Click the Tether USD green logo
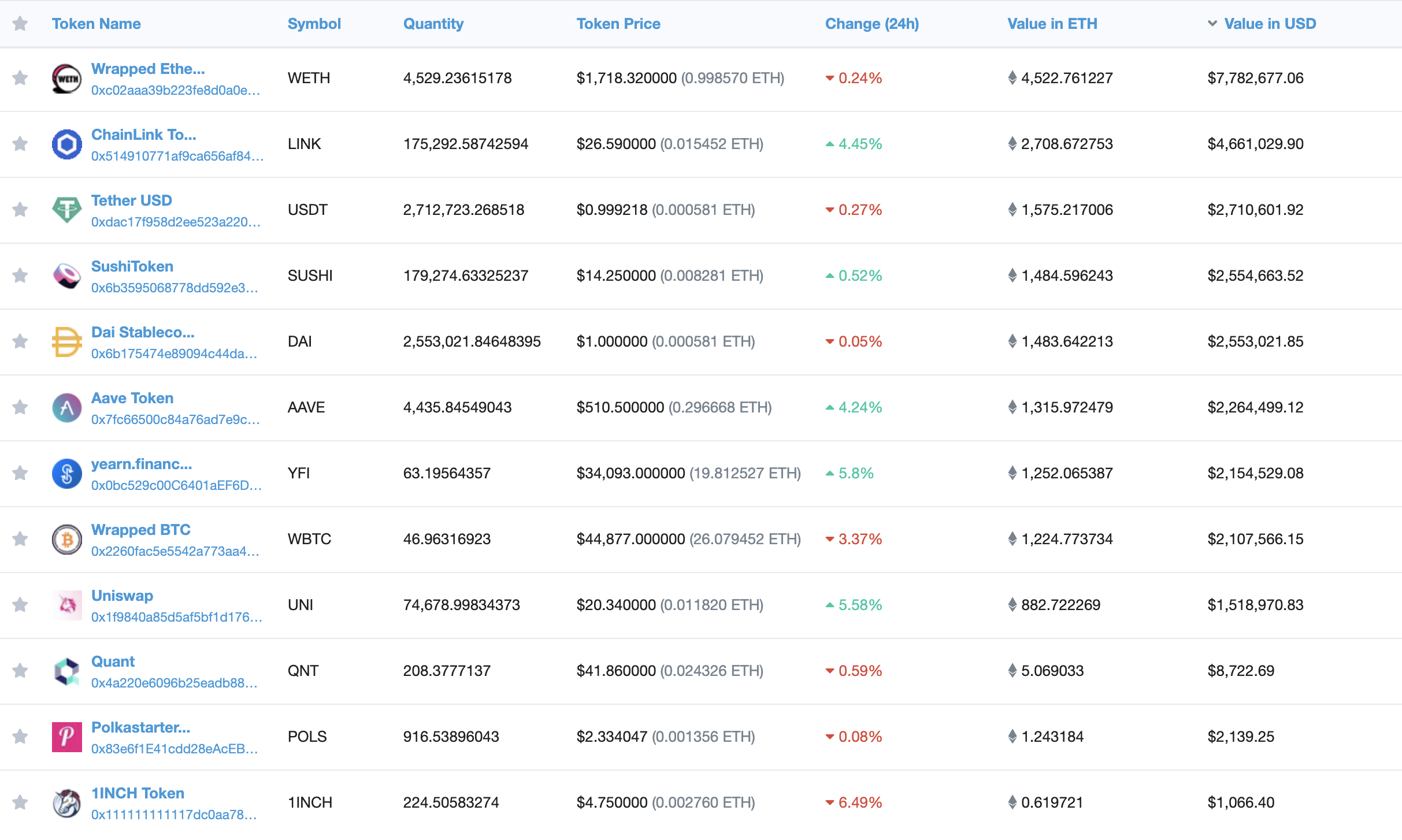This screenshot has height=840, width=1402. pyautogui.click(x=66, y=210)
